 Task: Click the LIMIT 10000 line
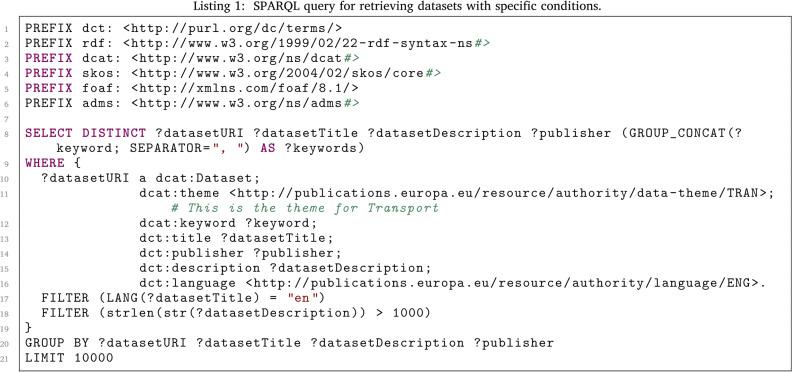pos(69,358)
